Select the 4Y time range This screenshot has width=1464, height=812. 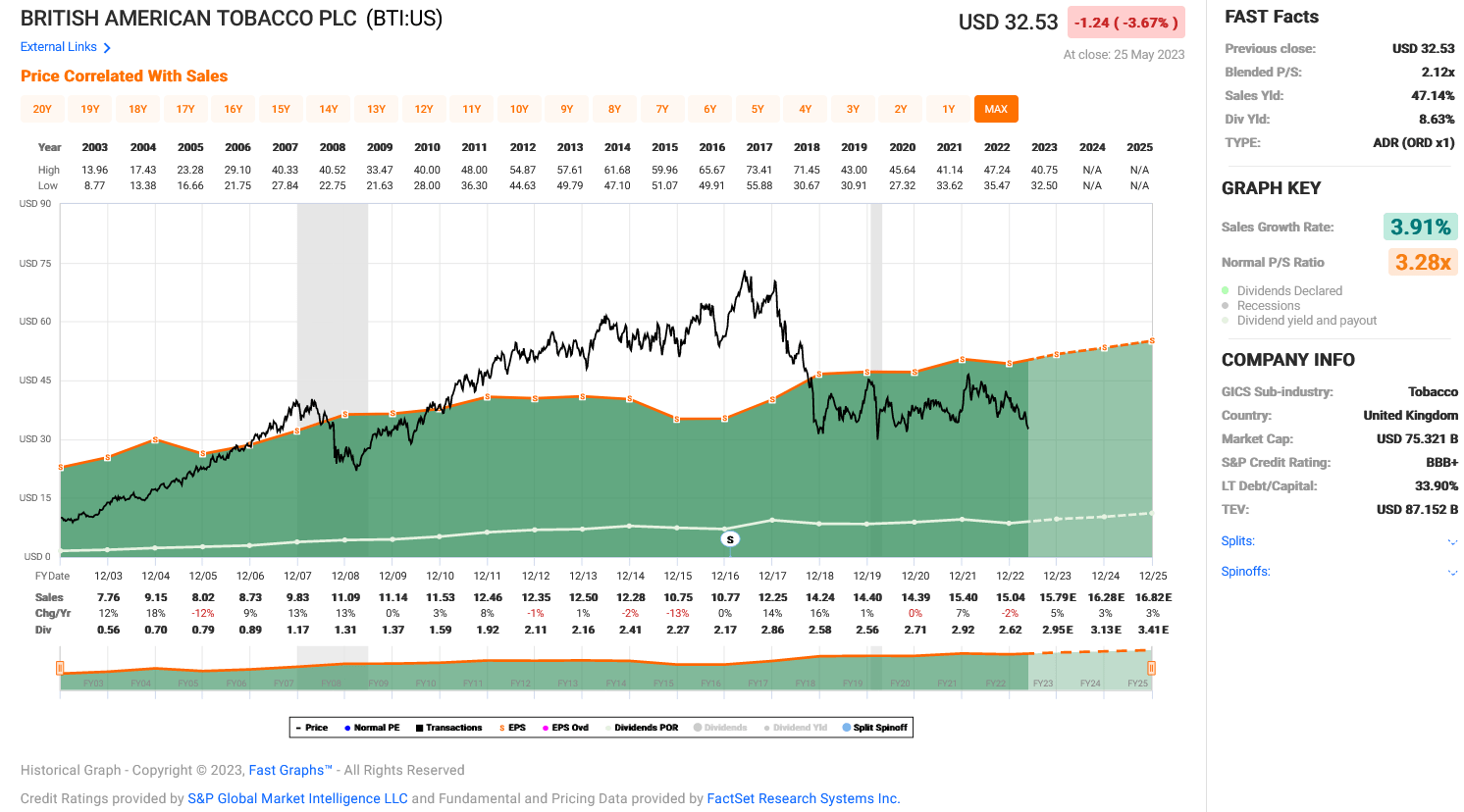805,109
